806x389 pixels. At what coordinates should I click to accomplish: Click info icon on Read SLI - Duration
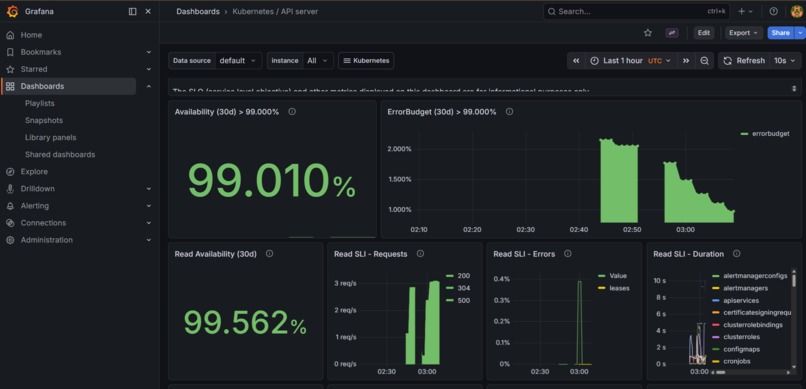click(736, 254)
